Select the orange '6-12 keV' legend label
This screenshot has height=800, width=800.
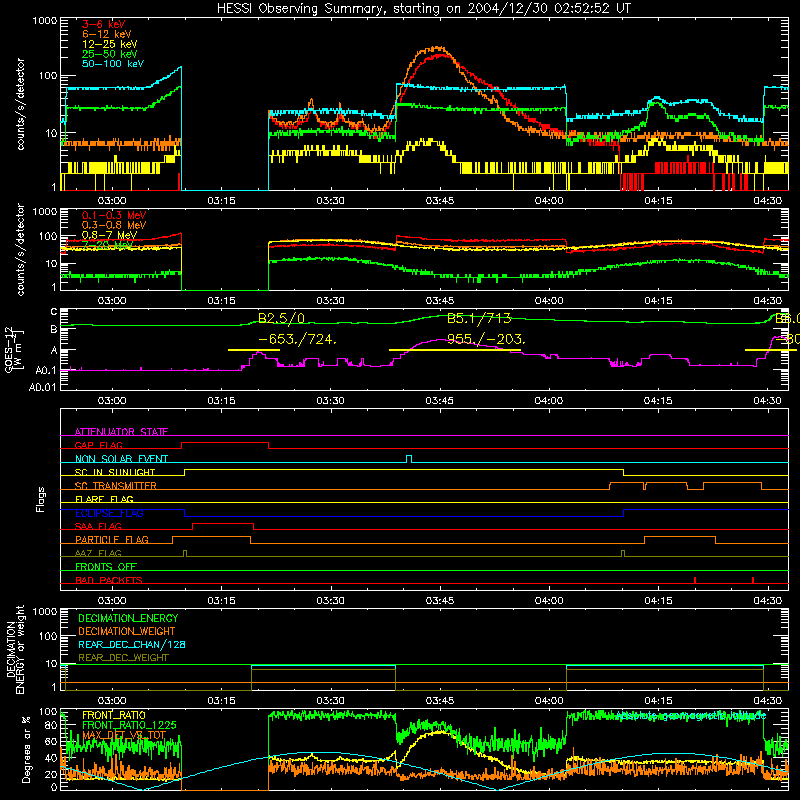point(107,34)
